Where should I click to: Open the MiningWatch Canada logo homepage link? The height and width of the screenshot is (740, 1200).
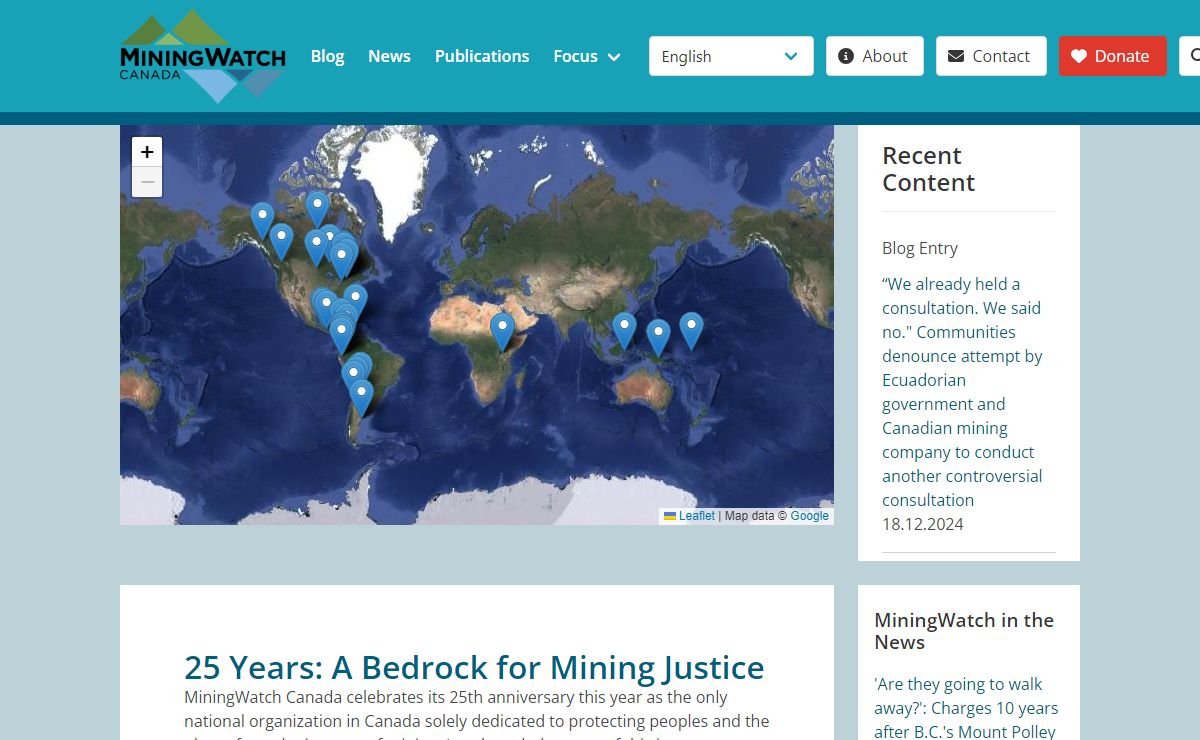click(x=203, y=56)
